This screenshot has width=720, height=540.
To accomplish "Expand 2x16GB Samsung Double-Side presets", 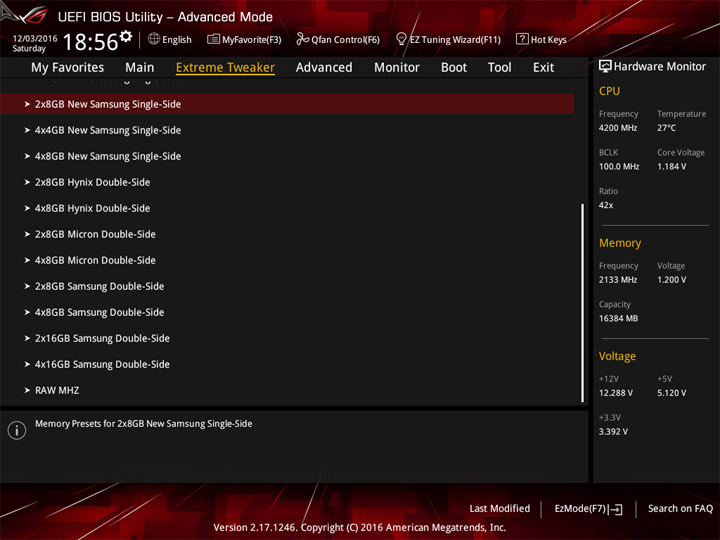I will [287, 338].
